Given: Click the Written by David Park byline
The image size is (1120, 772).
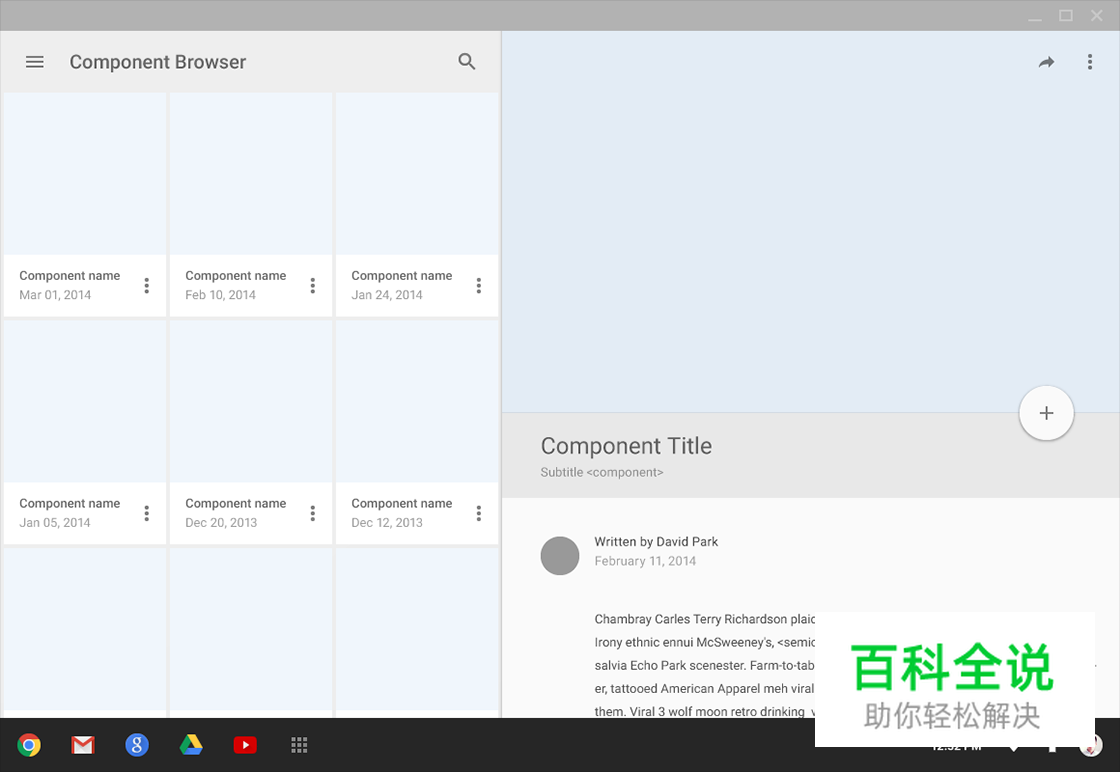Looking at the screenshot, I should pyautogui.click(x=656, y=541).
